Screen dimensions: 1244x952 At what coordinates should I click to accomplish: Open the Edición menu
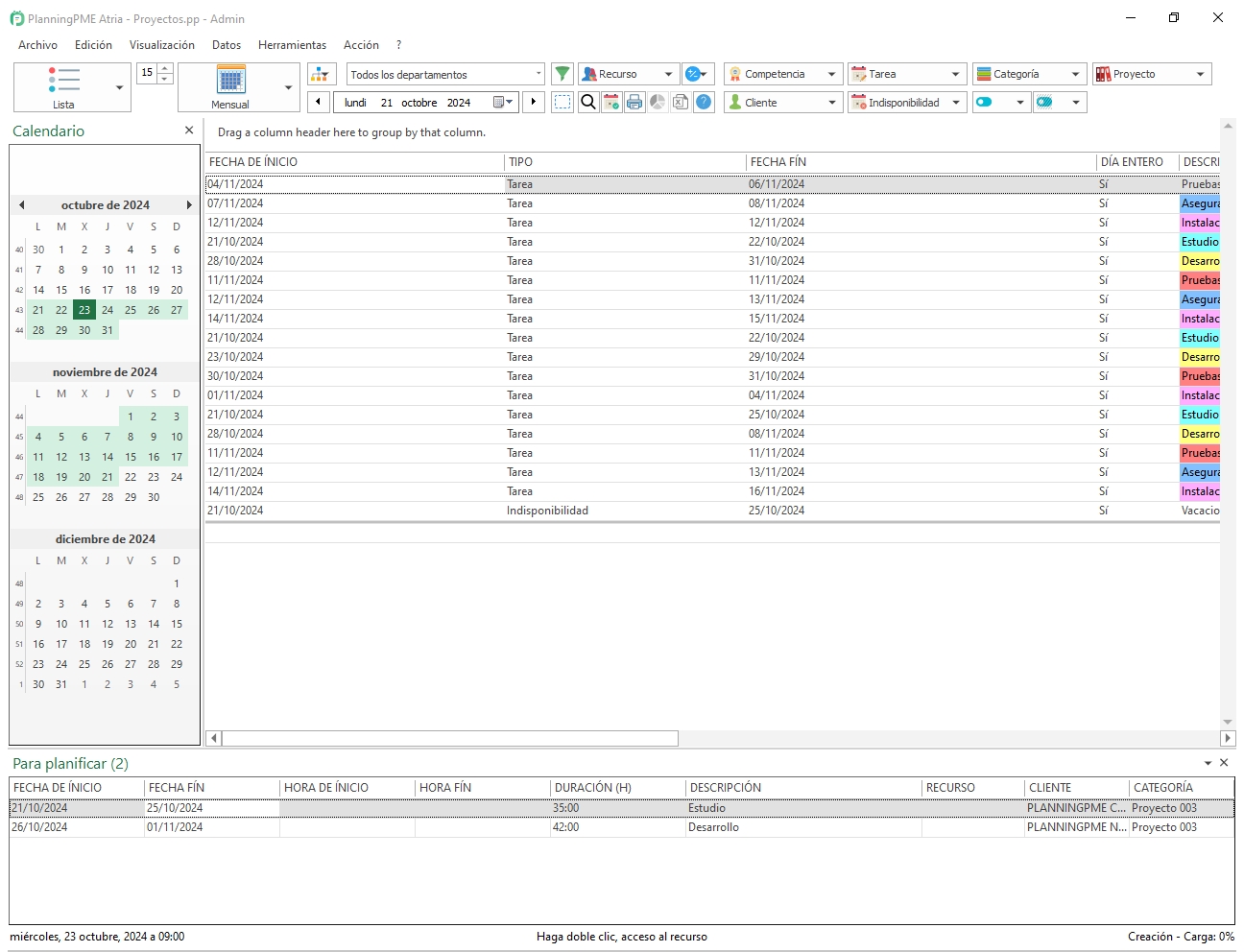point(93,45)
